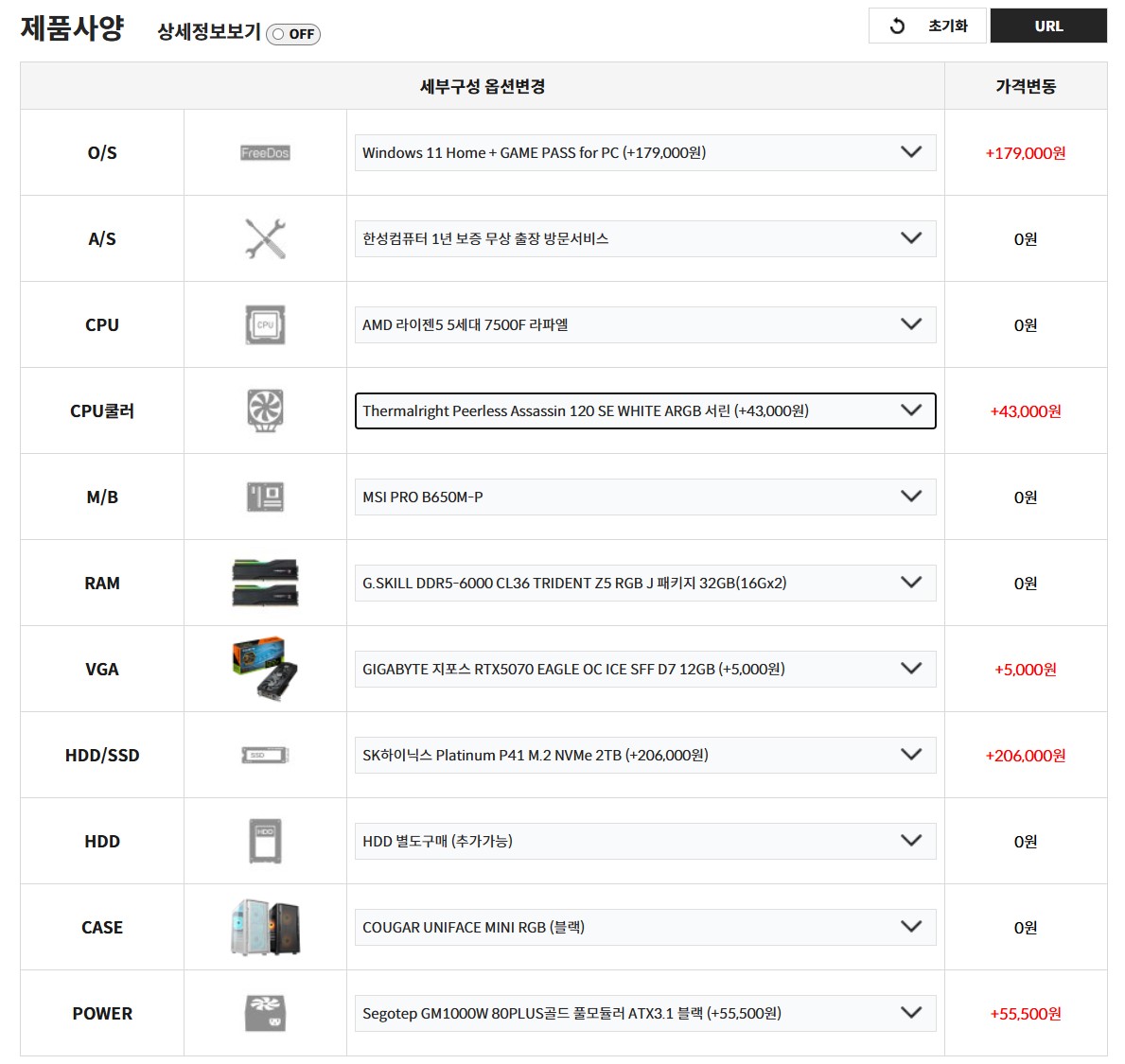Open the SK하이닉스 Platinum P41 SSD dropdown
Viewport: 1125px width, 1064px height.
pyautogui.click(x=645, y=755)
